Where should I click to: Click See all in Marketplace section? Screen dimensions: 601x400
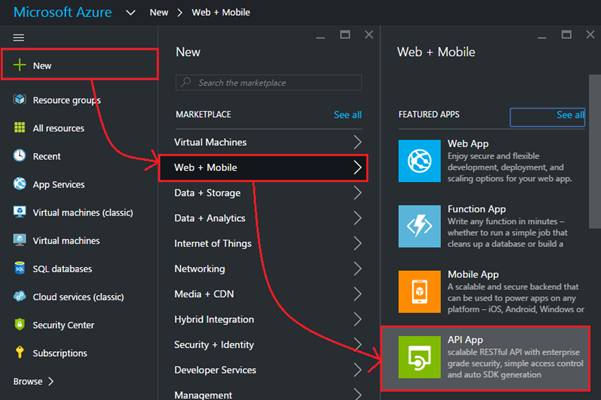348,115
